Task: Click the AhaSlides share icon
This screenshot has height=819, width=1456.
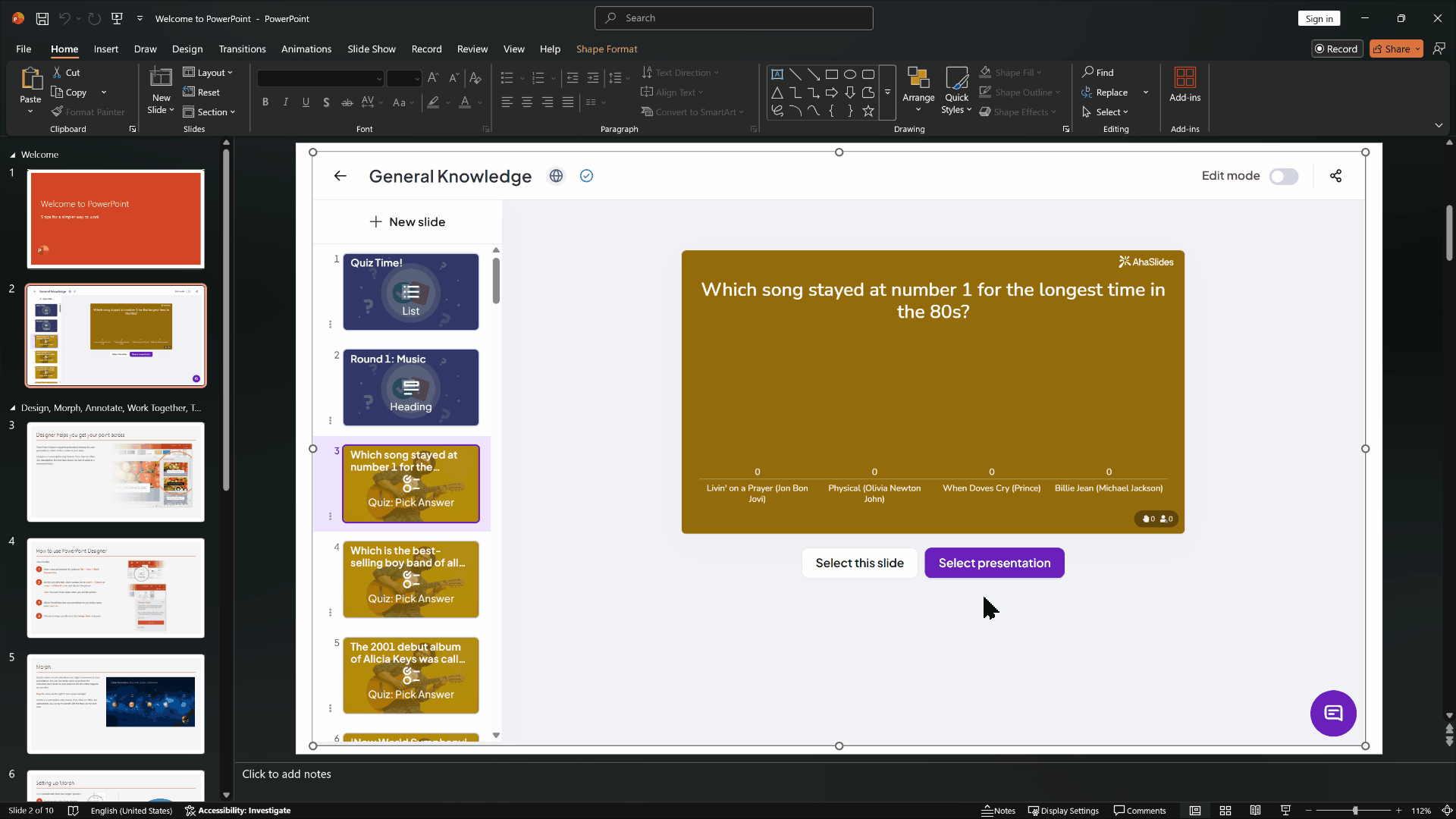Action: tap(1335, 176)
